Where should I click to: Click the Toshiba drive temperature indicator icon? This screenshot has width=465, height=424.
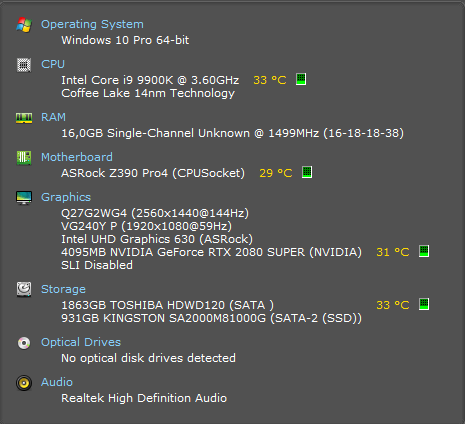point(424,304)
